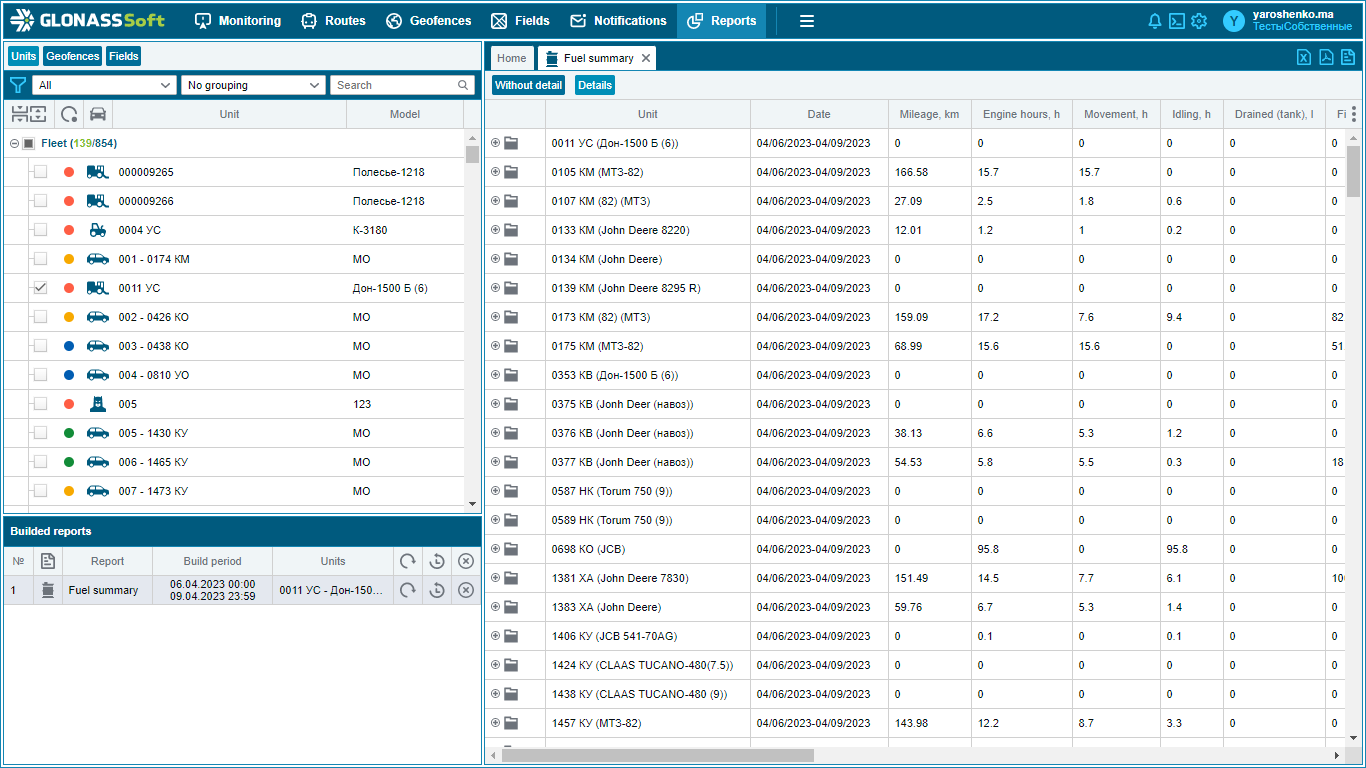
Task: Expand row 0173 КМ (82) (МТЗ)
Action: click(495, 317)
